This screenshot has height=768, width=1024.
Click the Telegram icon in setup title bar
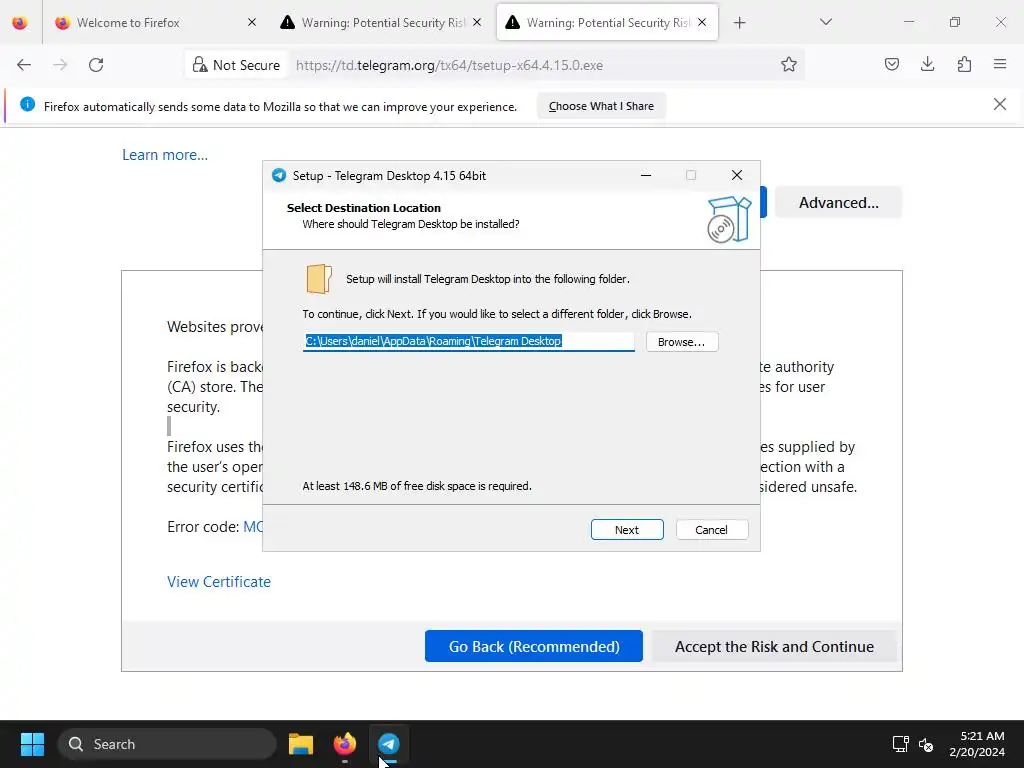[279, 175]
